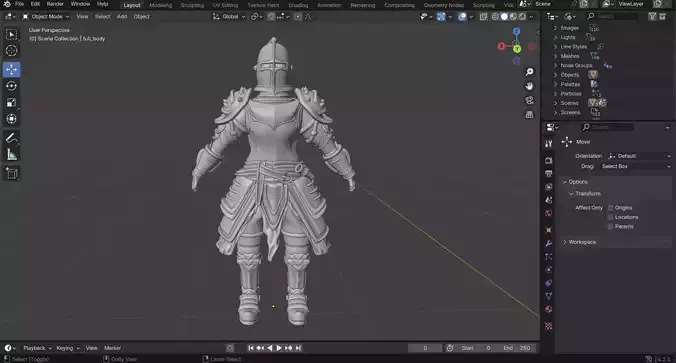Open the Object Mode dropdown

pos(46,16)
